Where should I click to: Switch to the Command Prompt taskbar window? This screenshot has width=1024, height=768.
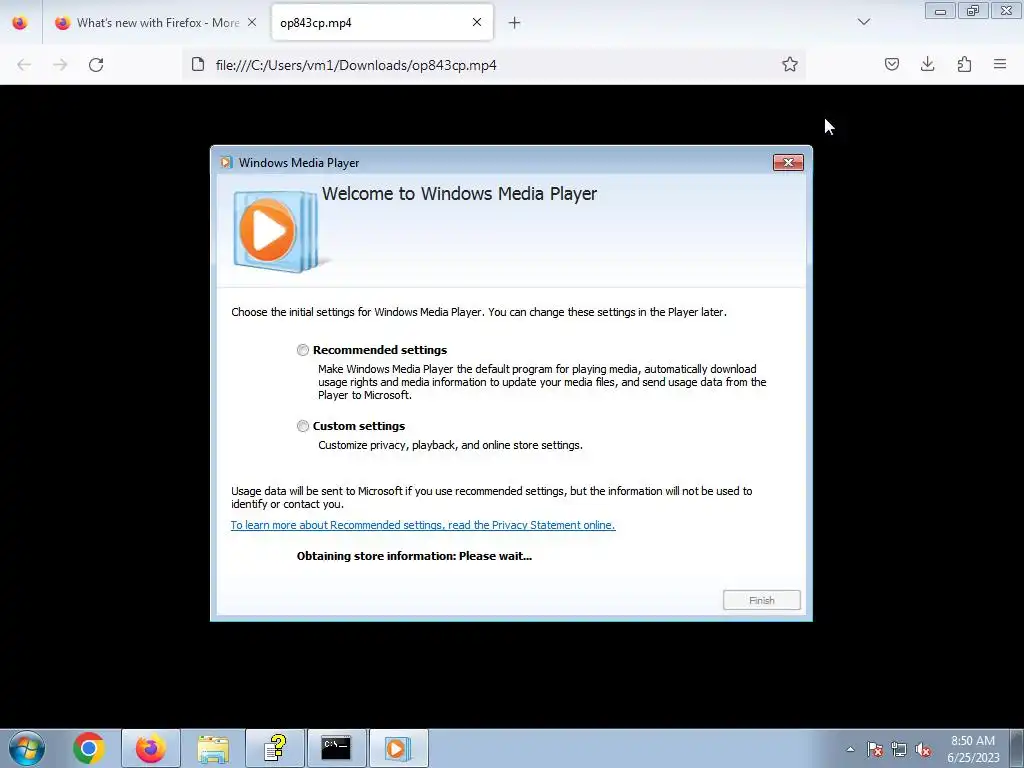click(x=337, y=748)
